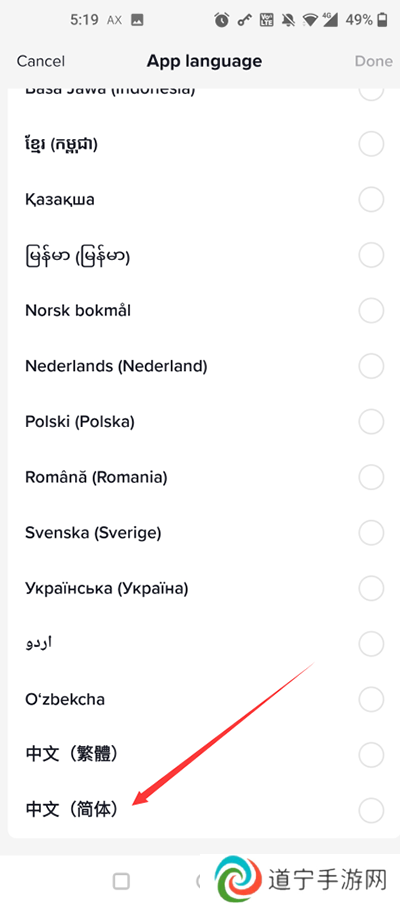
Task: Pick the O'zbekcha language row
Action: tap(200, 699)
